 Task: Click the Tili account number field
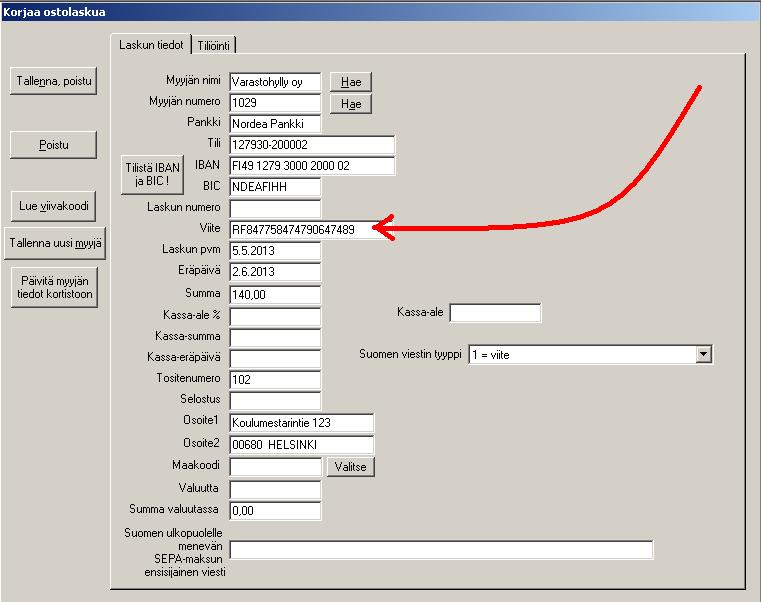[x=312, y=145]
